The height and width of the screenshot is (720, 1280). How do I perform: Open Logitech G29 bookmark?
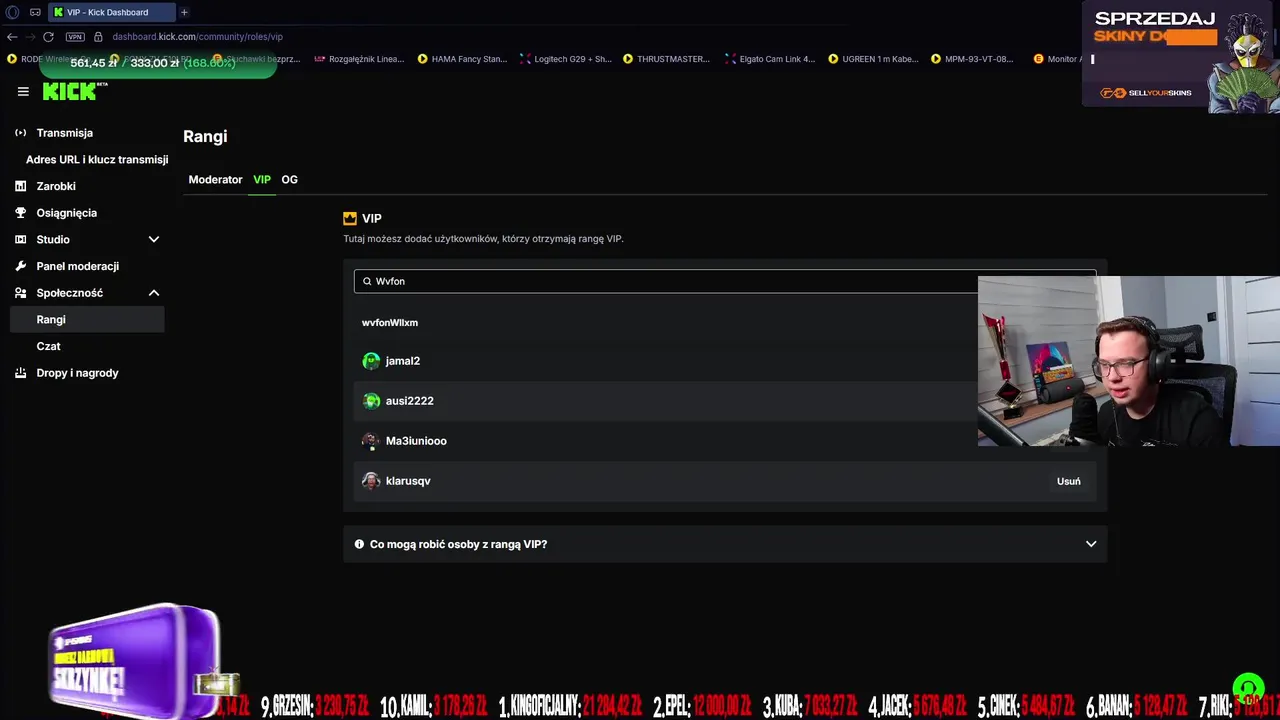pyautogui.click(x=565, y=59)
